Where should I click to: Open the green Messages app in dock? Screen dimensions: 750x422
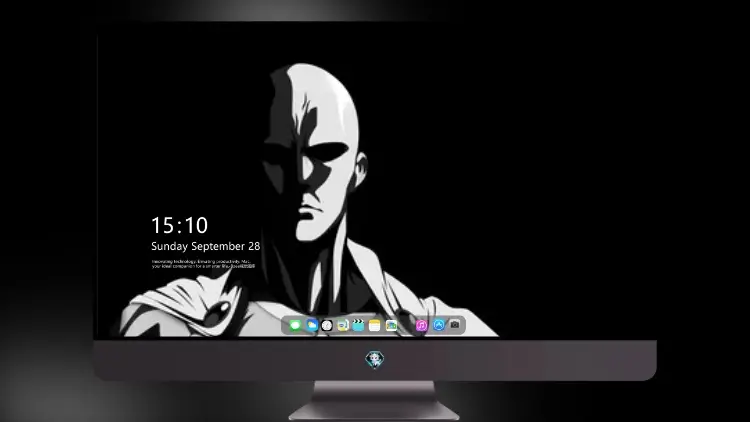point(295,325)
